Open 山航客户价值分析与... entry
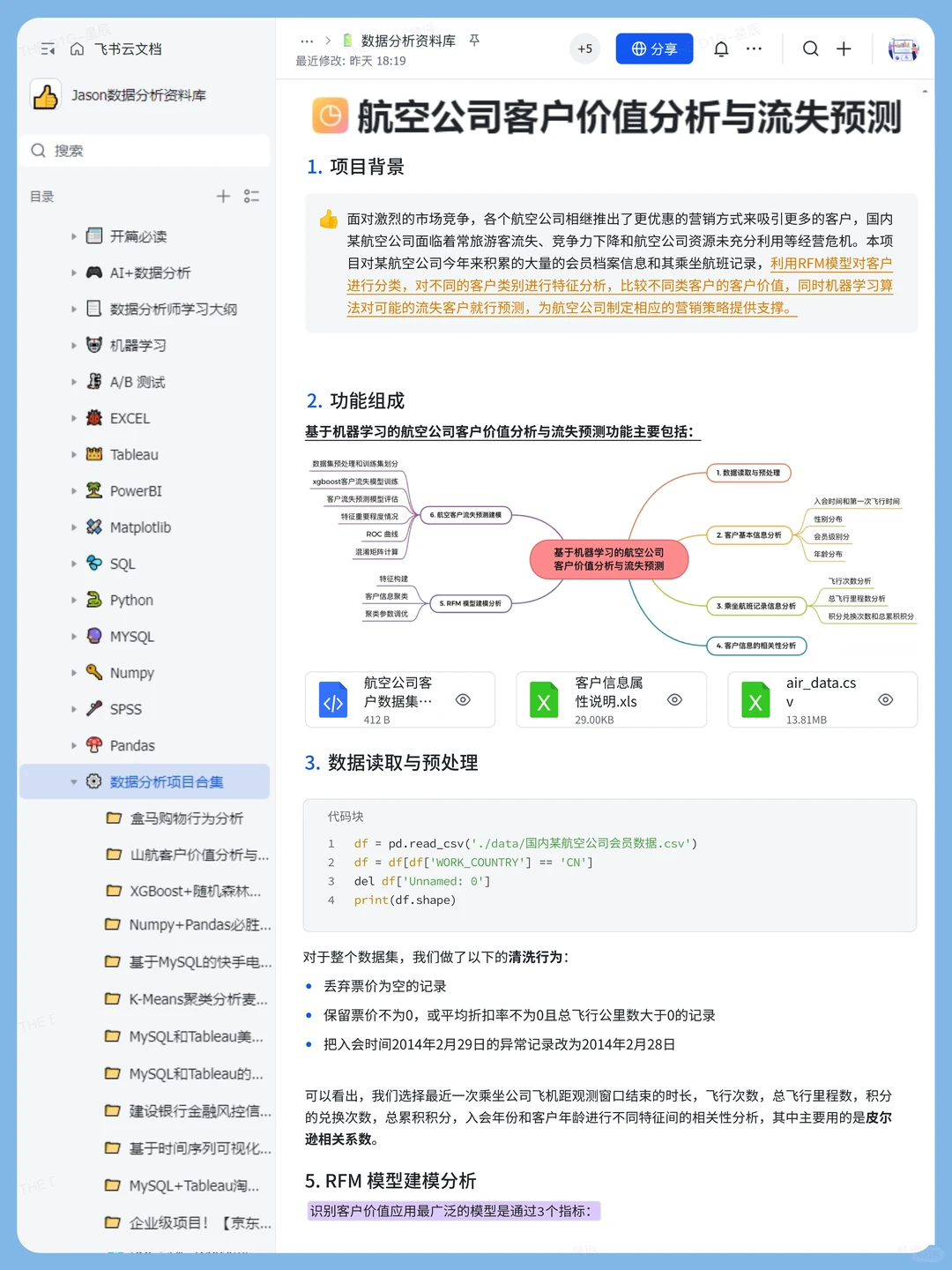952x1270 pixels. point(199,855)
